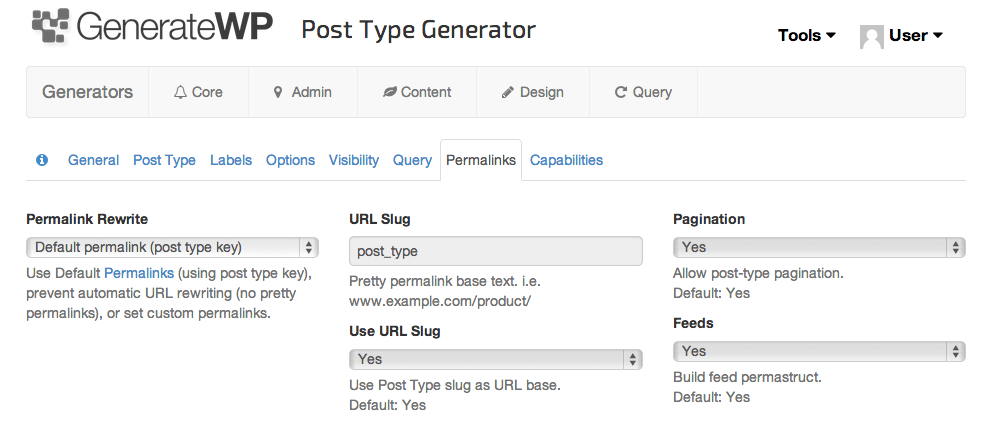1000x438 pixels.
Task: Click the URL Slug text field
Action: coord(495,251)
